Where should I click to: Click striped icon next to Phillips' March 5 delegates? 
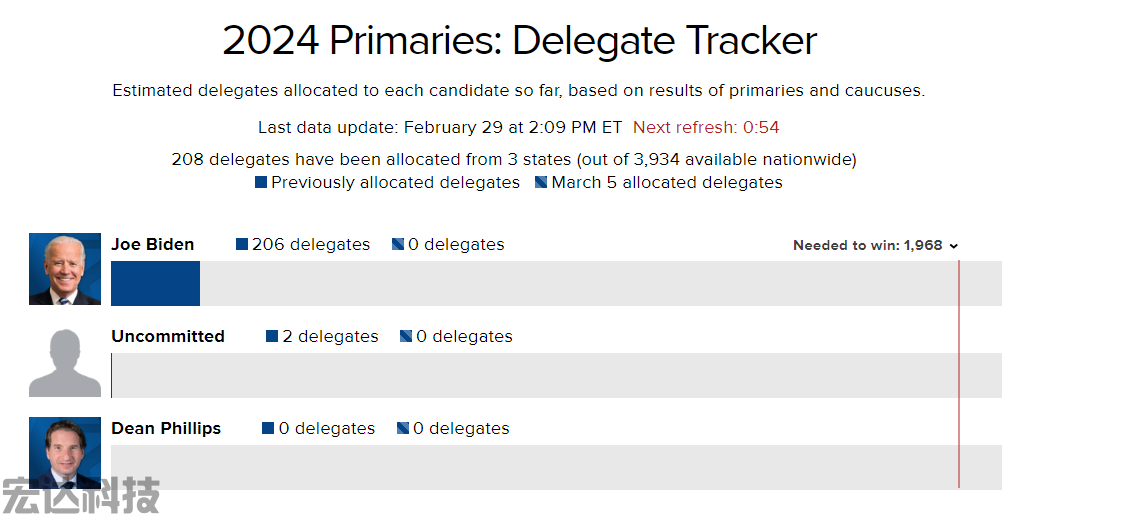point(402,428)
